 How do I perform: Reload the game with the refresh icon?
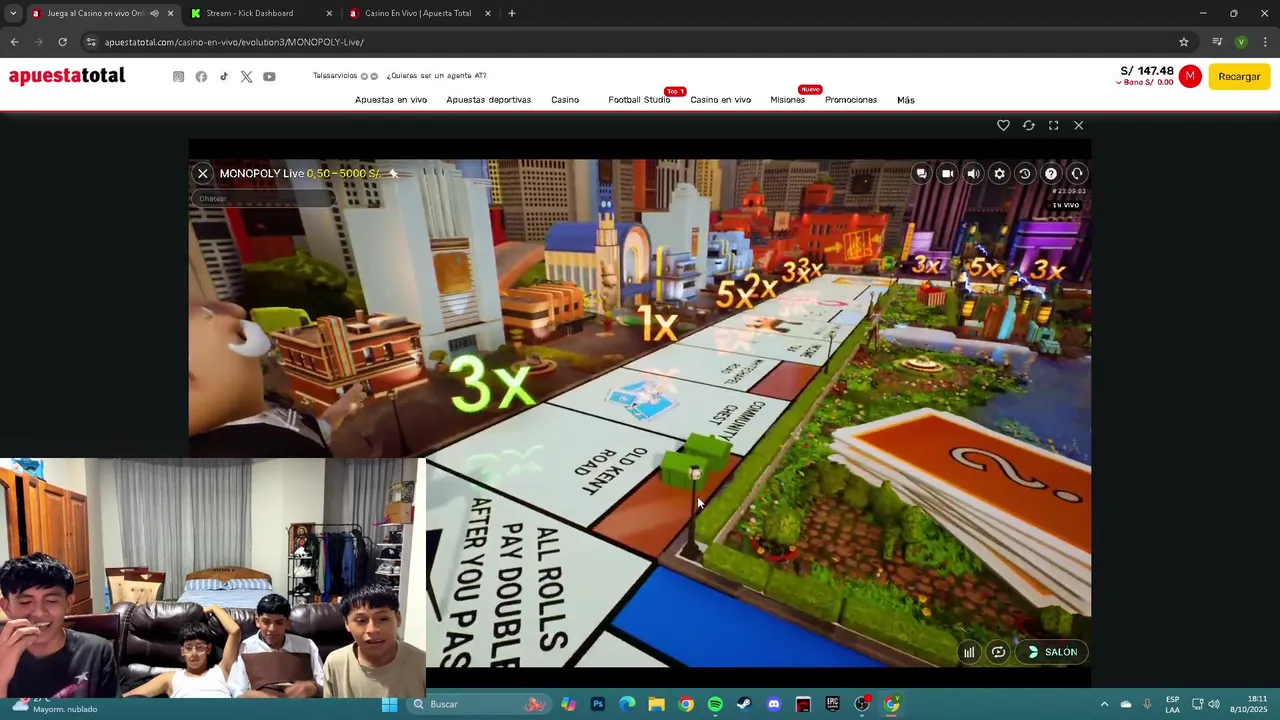[x=1028, y=125]
